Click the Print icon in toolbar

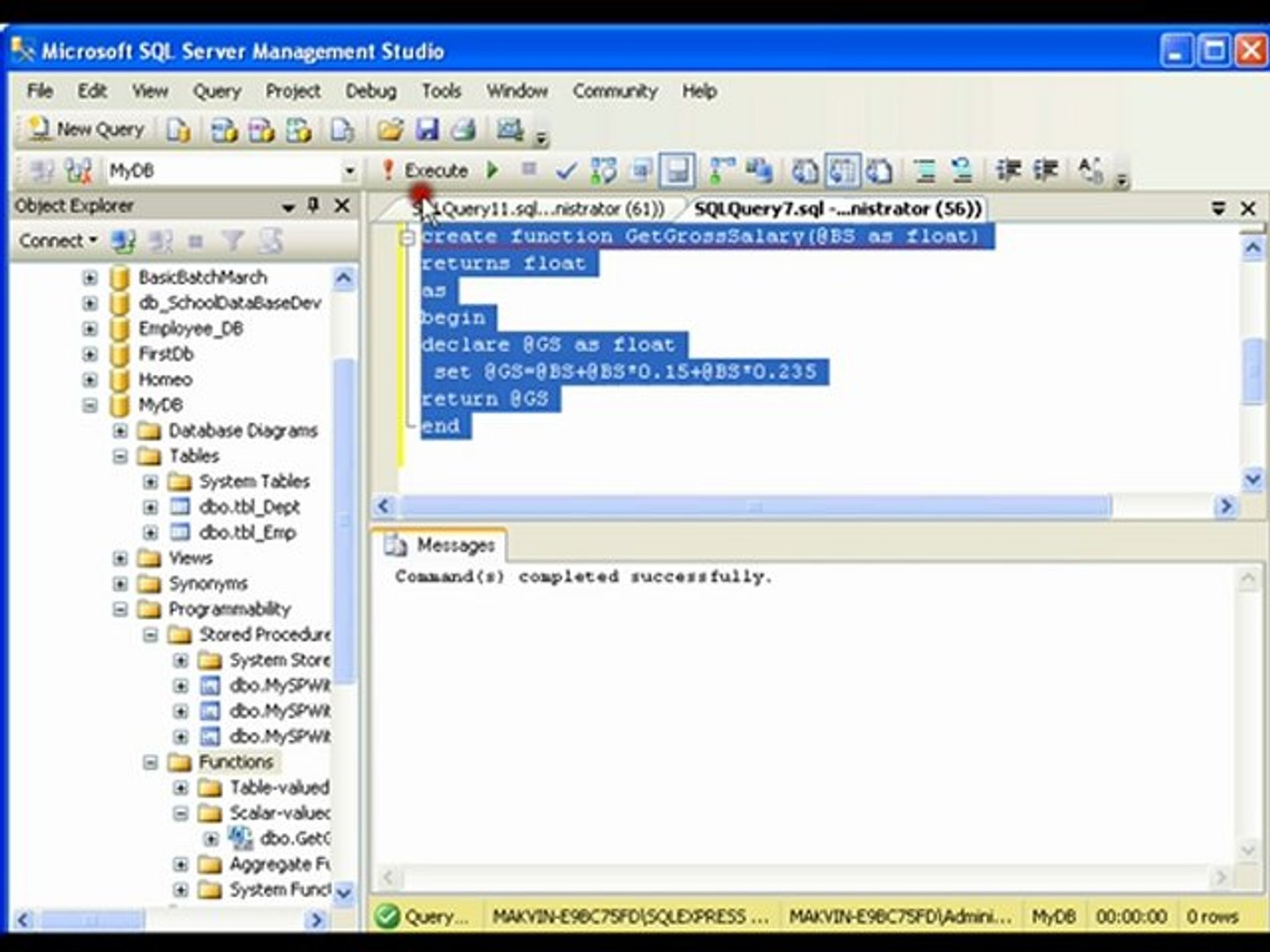point(464,130)
